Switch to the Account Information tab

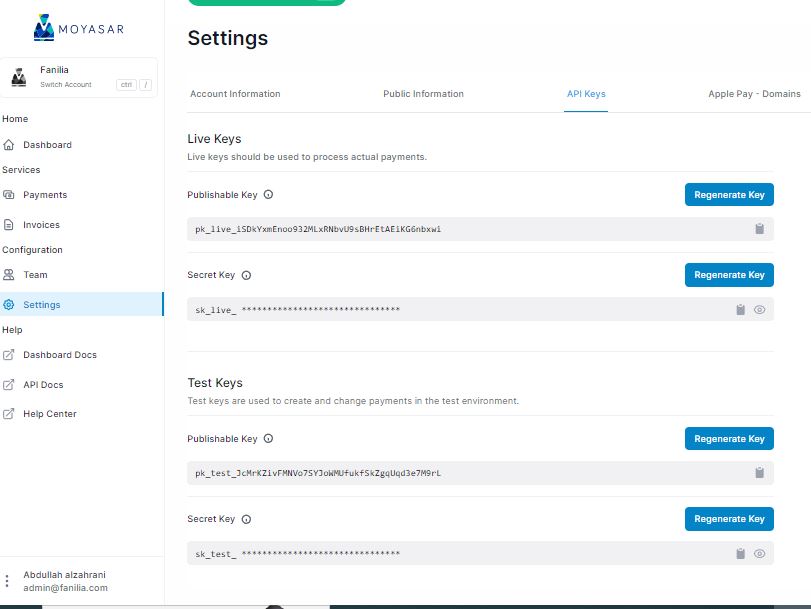pos(235,94)
